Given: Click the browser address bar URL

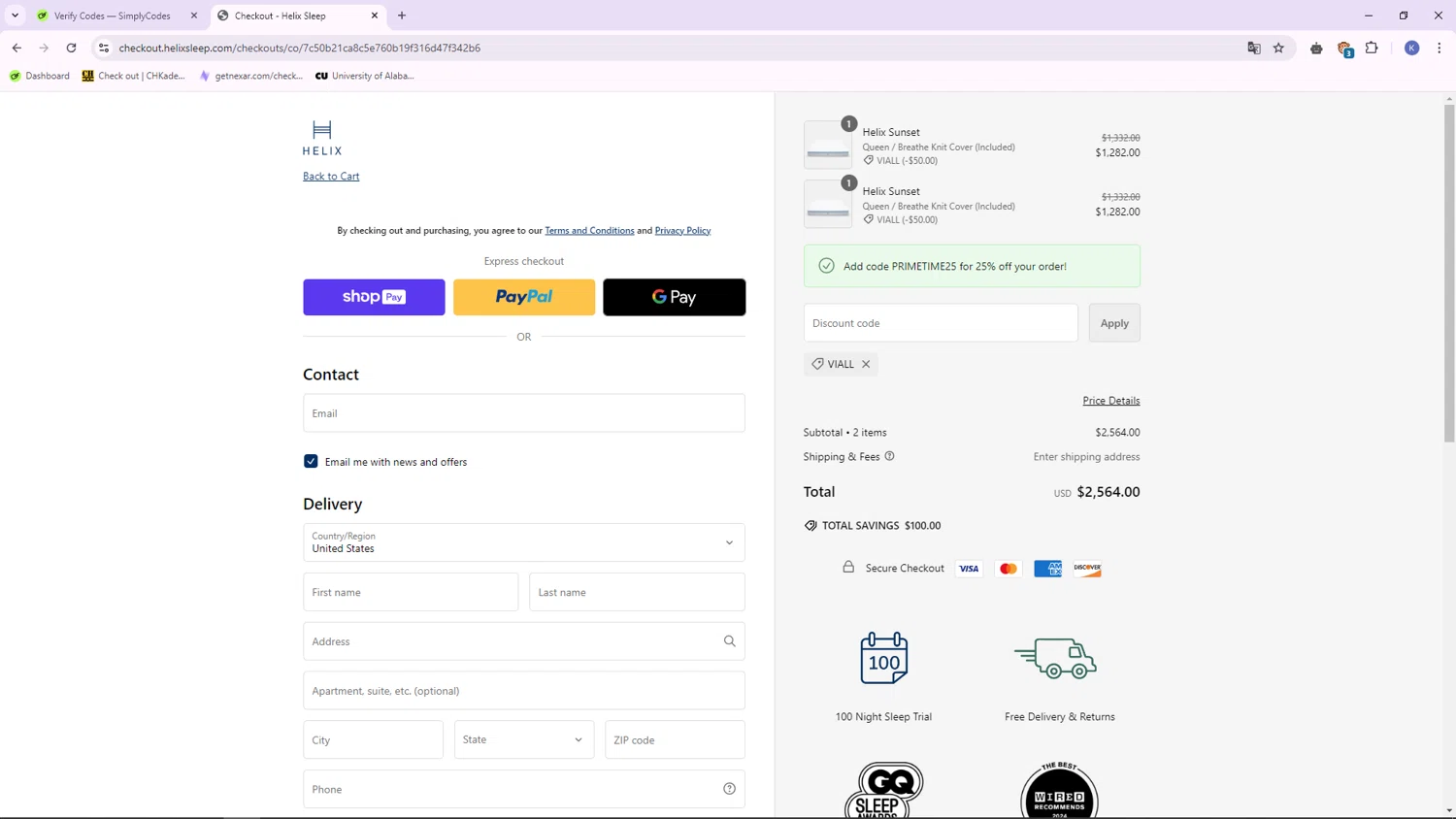Looking at the screenshot, I should coord(299,48).
